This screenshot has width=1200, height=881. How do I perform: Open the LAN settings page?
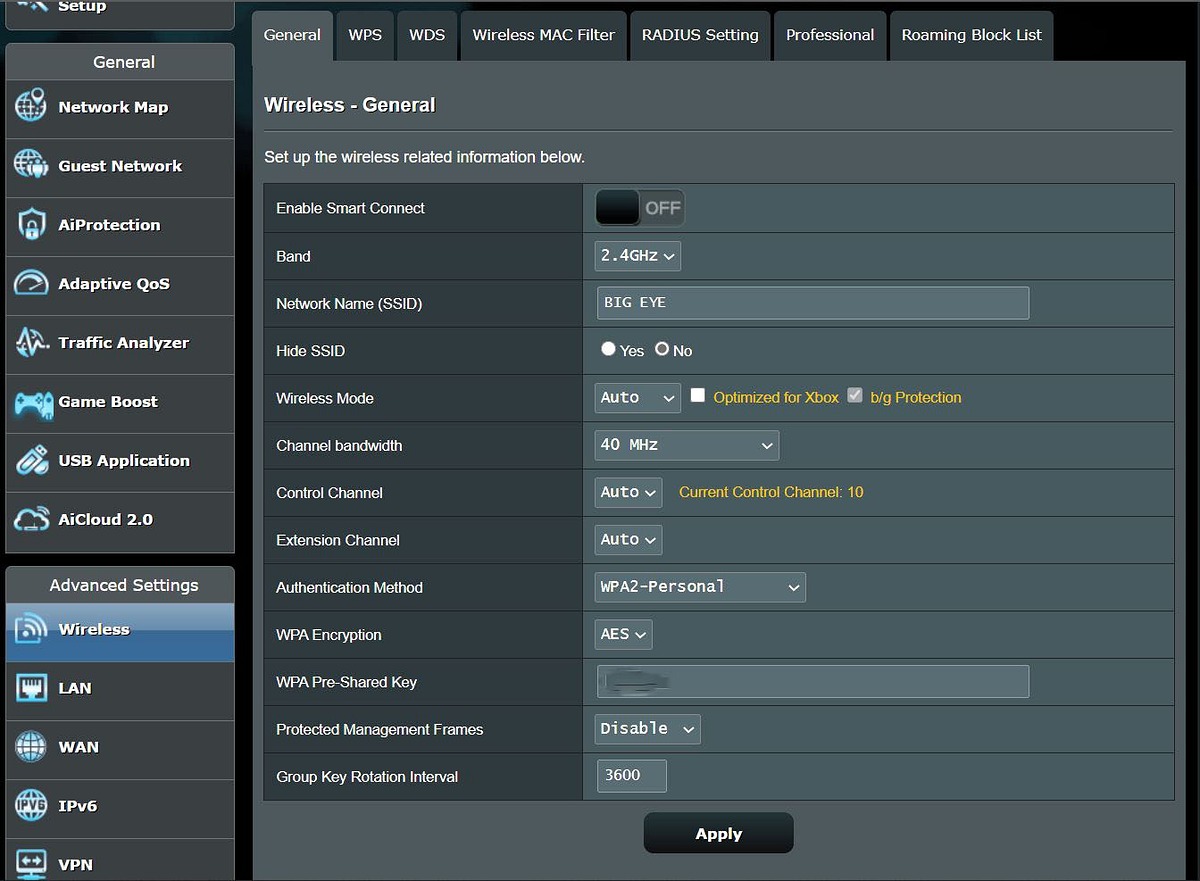point(75,688)
